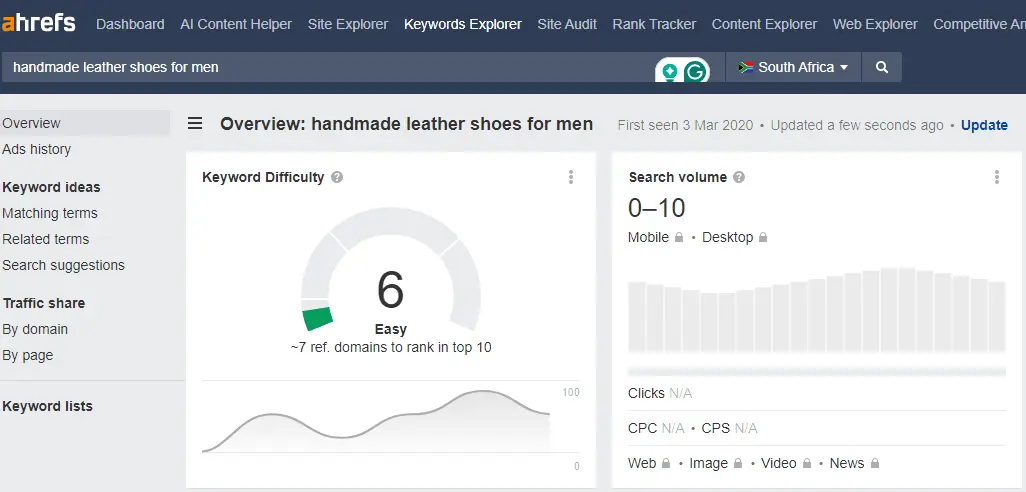This screenshot has height=492, width=1026.
Task: Click the Keyword ideas heading
Action: [x=52, y=187]
